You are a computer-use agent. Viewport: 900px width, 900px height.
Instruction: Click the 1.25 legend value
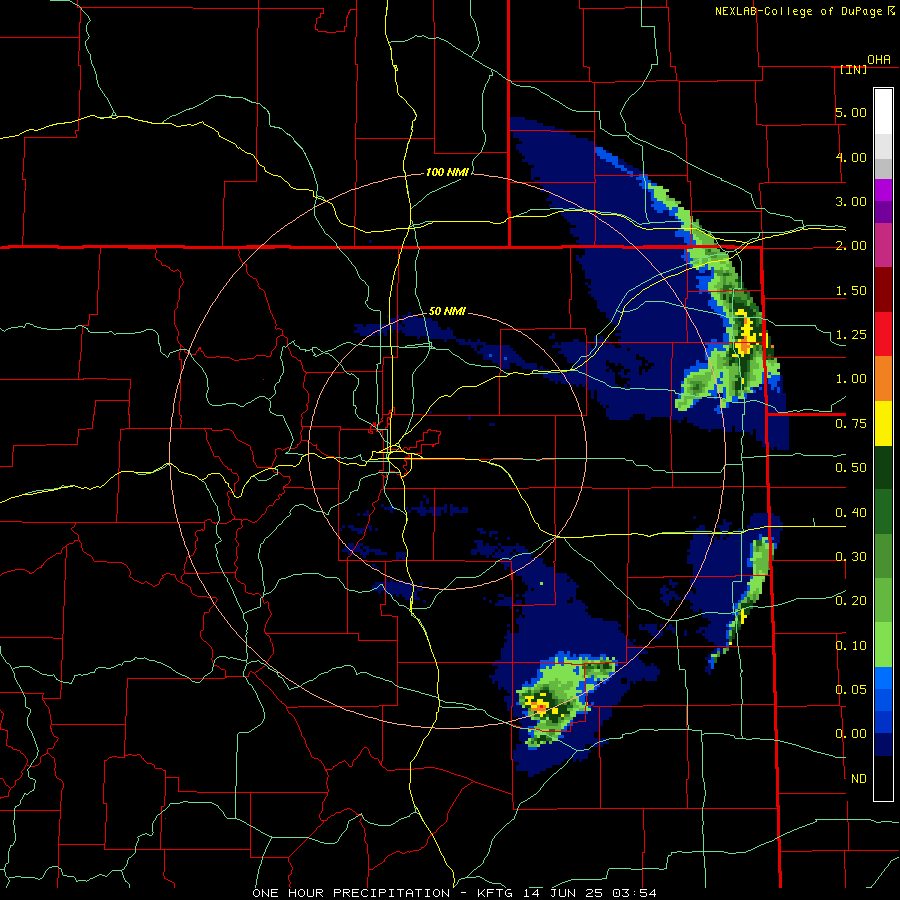(x=851, y=335)
